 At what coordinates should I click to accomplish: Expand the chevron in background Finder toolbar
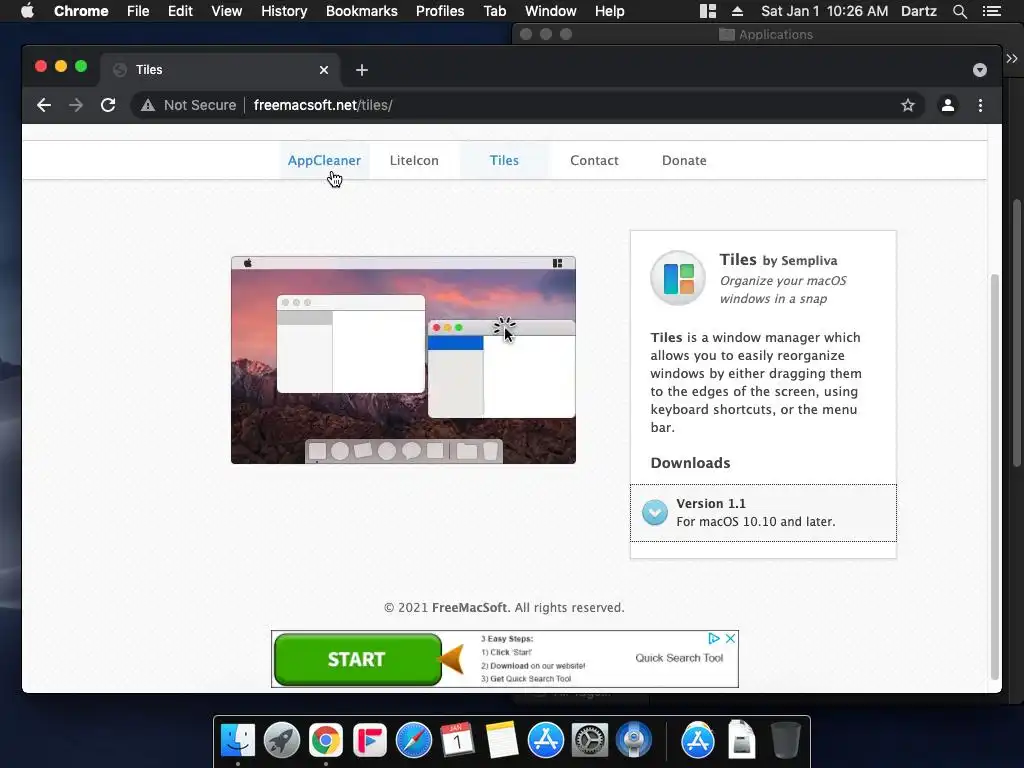pos(1012,59)
